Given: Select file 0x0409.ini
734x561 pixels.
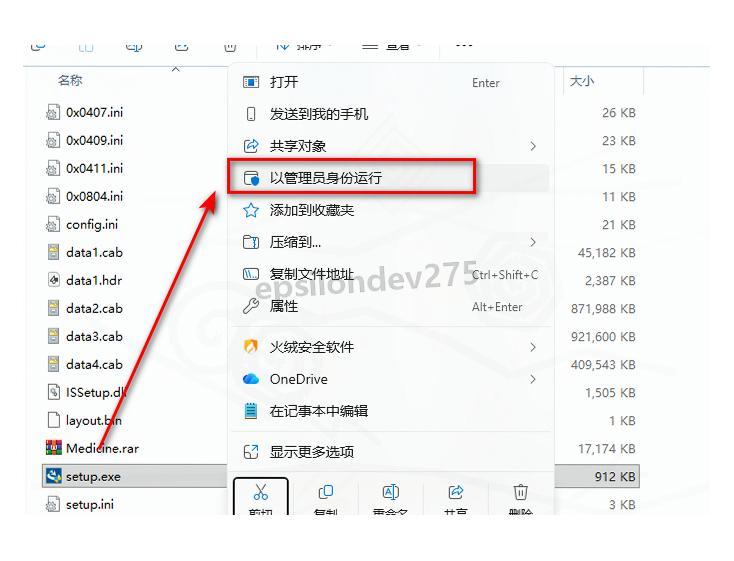Looking at the screenshot, I should tap(94, 140).
